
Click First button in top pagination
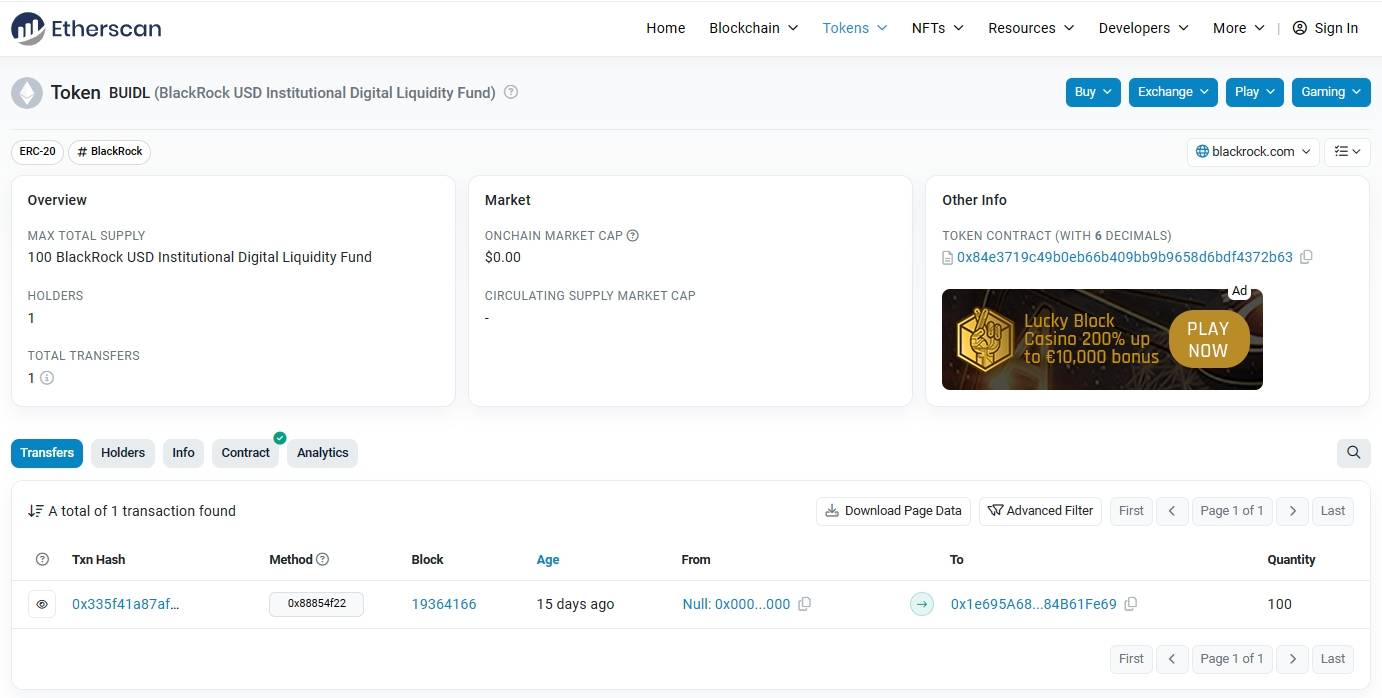(1131, 511)
